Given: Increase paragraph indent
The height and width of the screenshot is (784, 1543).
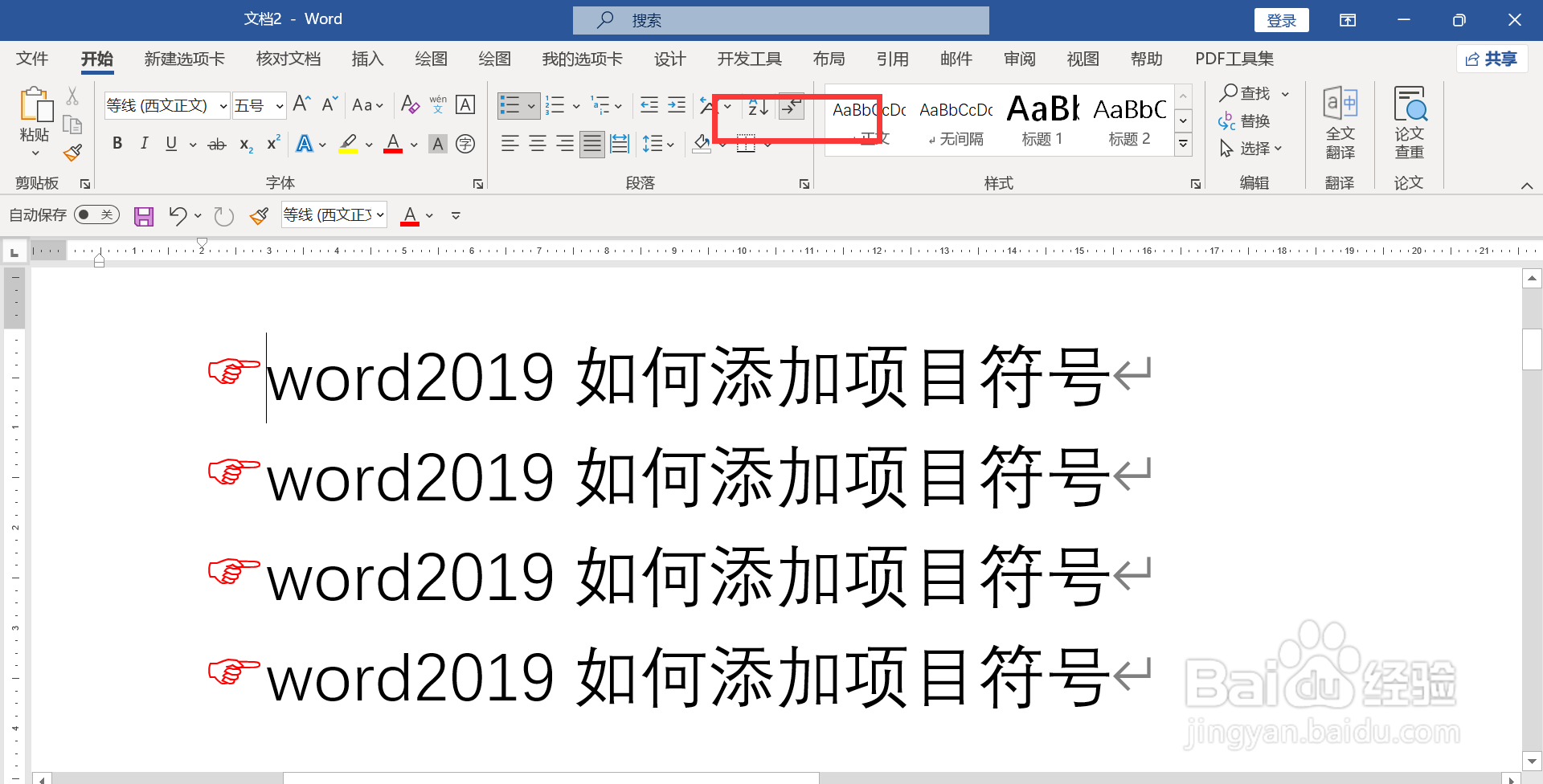Looking at the screenshot, I should point(677,105).
